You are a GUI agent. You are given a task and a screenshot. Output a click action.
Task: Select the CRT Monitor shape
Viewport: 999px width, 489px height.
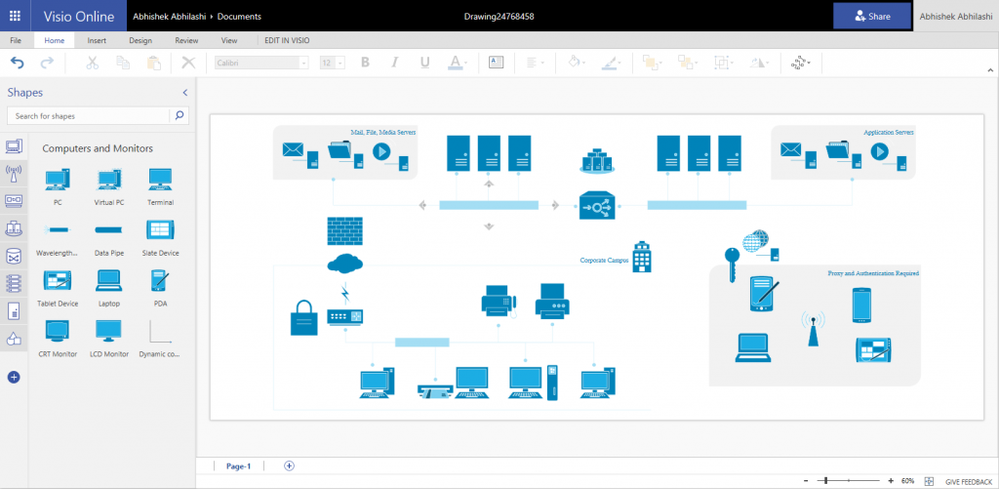tap(57, 339)
